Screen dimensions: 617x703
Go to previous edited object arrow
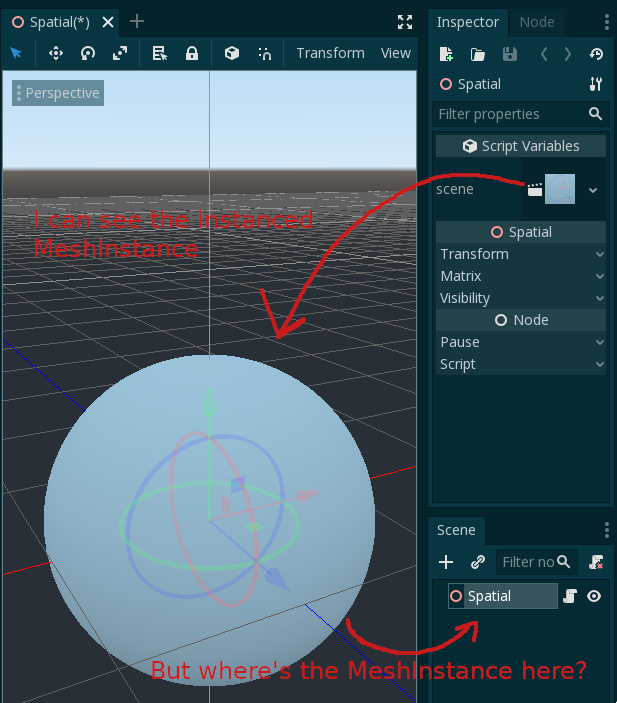point(544,54)
